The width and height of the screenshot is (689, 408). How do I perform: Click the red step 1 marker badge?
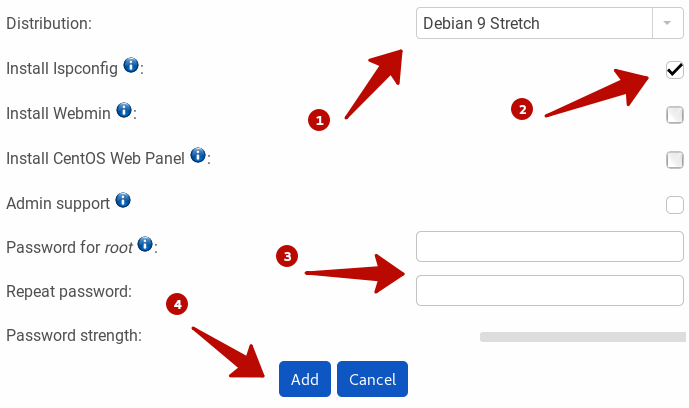click(x=319, y=120)
